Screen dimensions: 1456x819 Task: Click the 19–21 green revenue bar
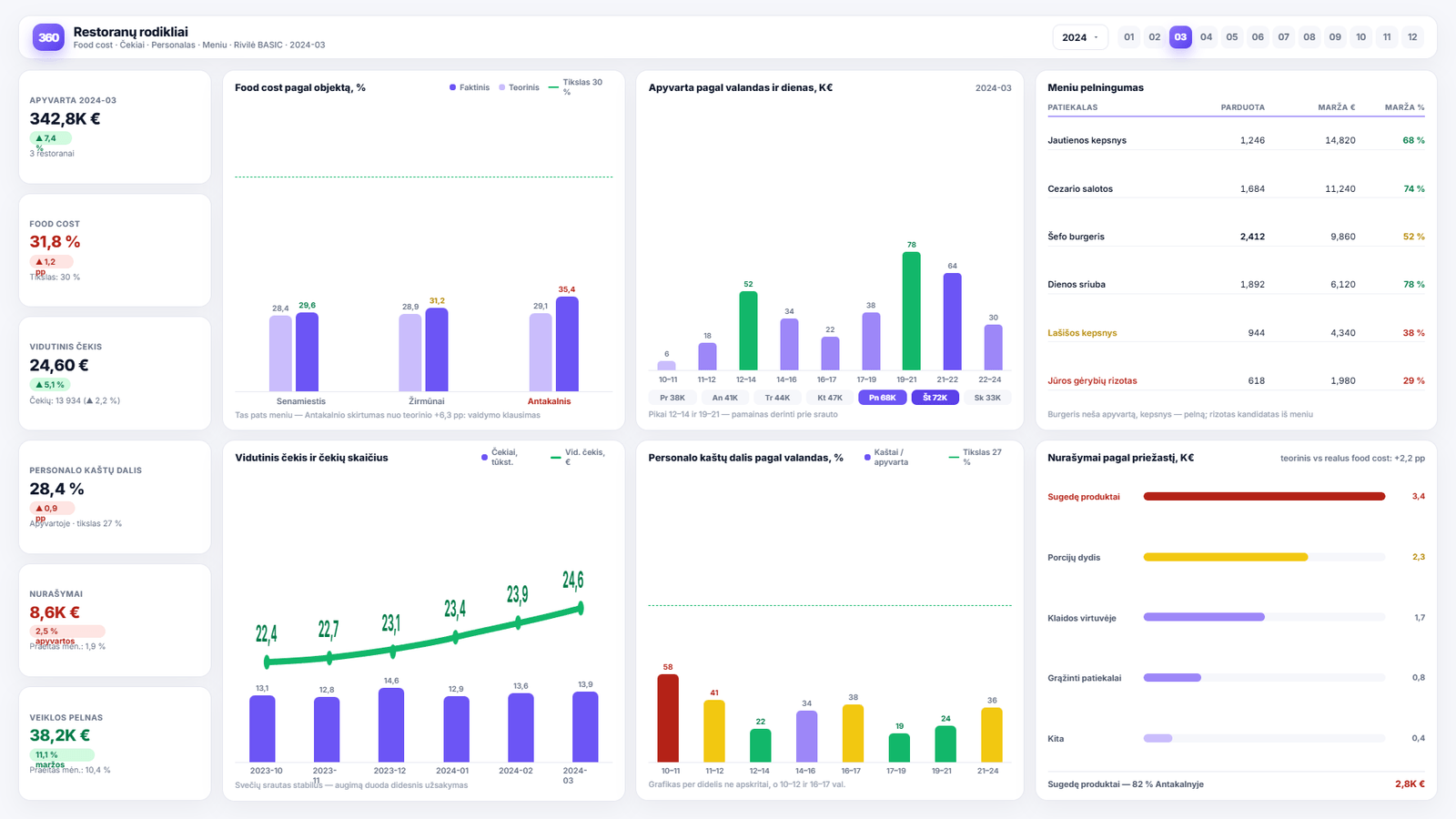click(911, 311)
